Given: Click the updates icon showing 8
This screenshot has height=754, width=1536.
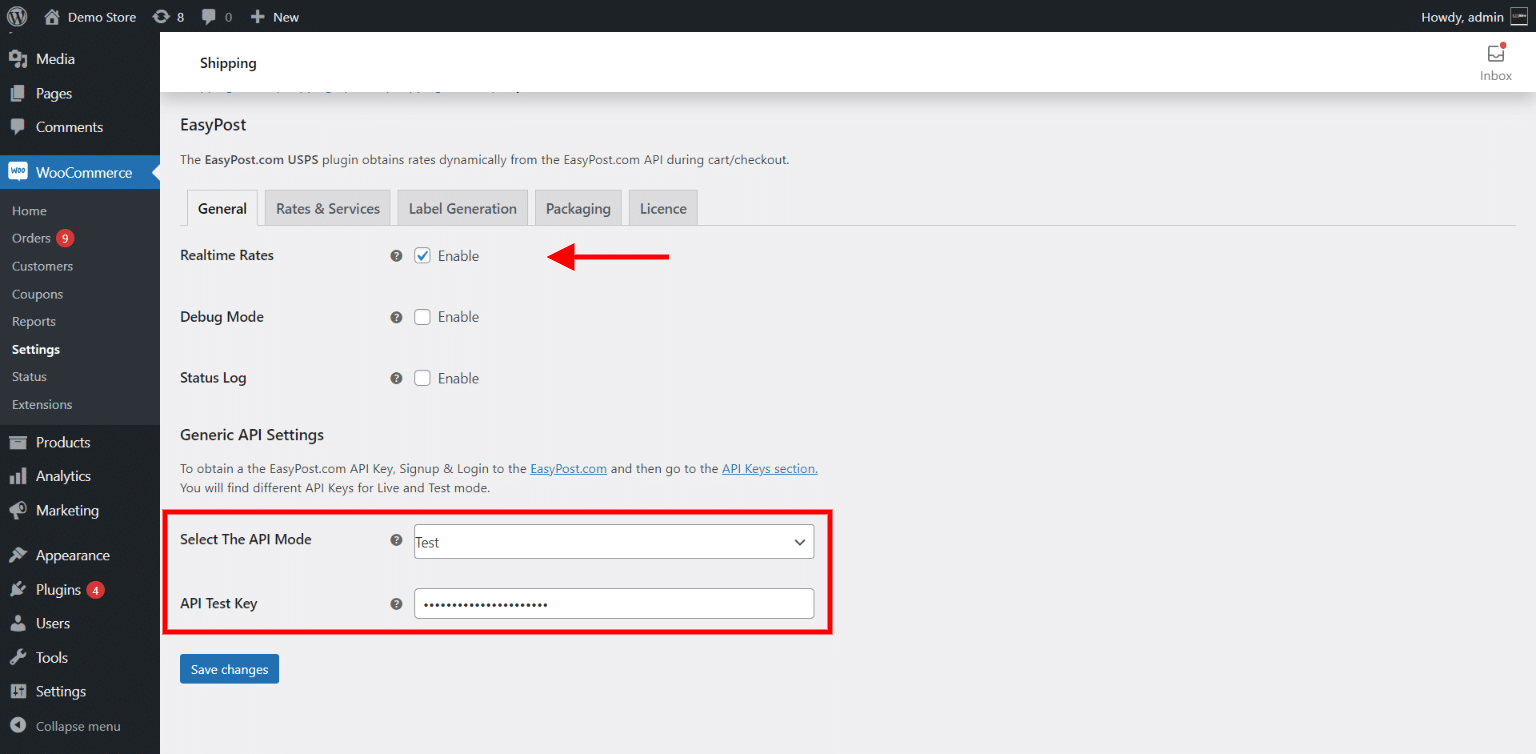Looking at the screenshot, I should click(161, 16).
